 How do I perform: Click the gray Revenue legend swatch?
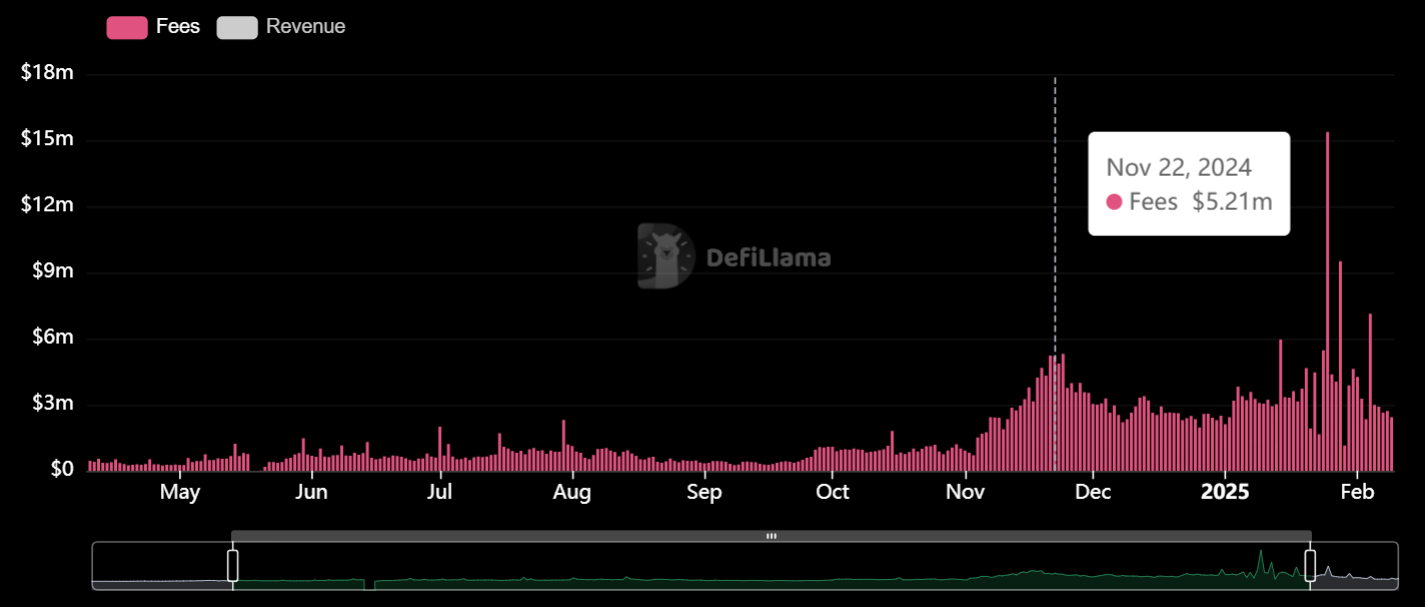pos(237,28)
